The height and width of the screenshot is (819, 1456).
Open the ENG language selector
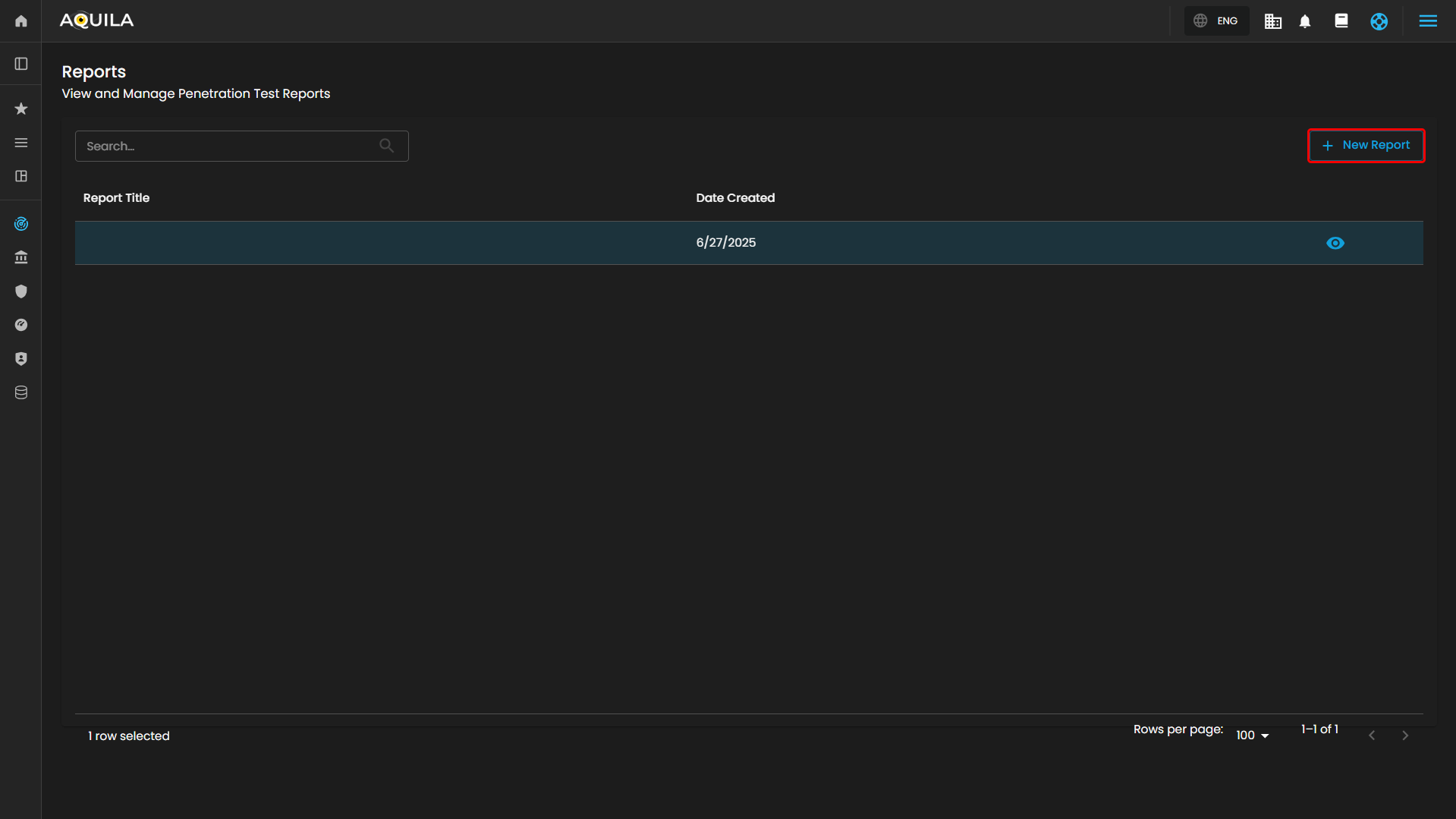click(x=1216, y=21)
